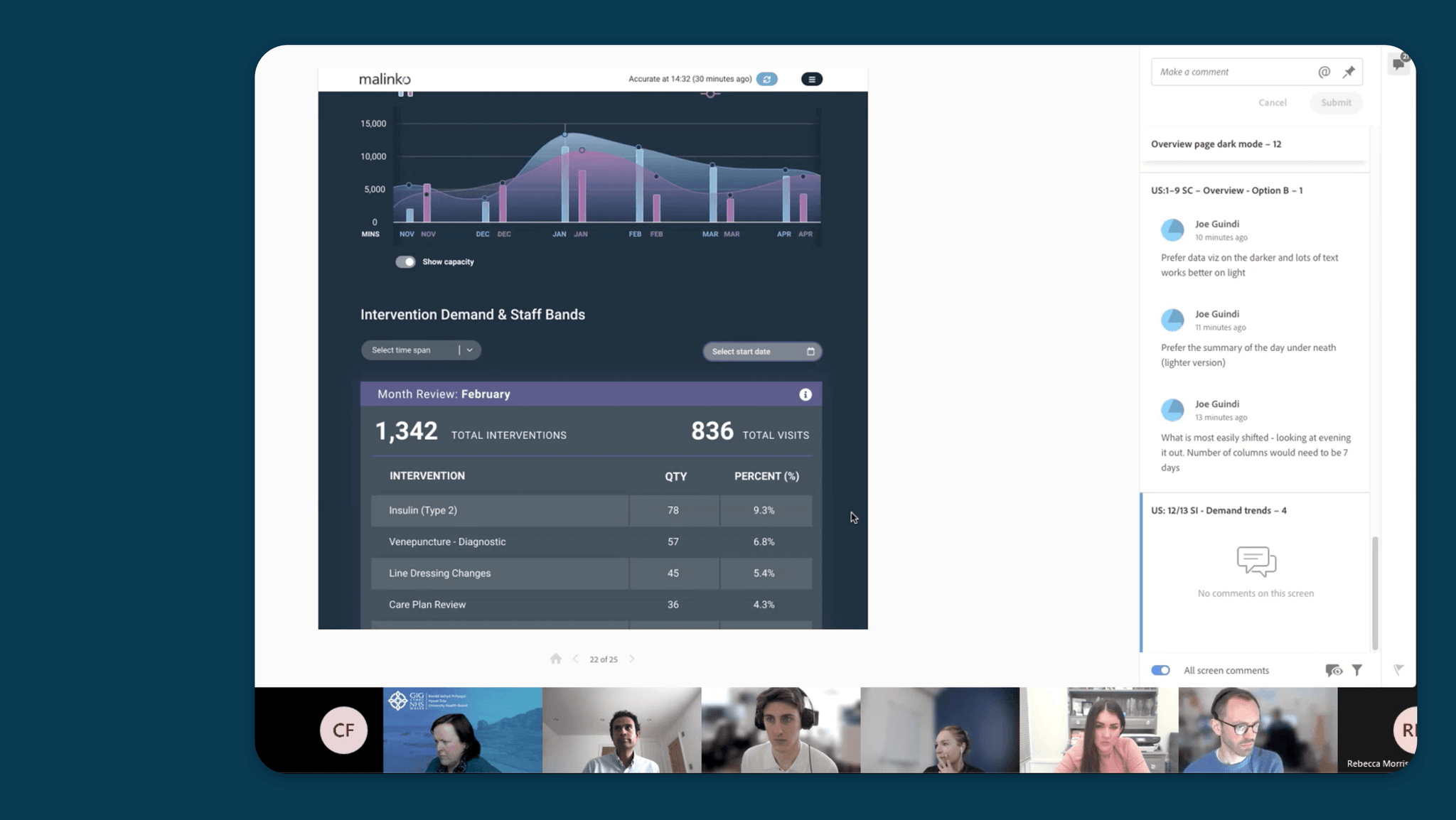Screen dimensions: 1456x820
Task: Toggle the Show capacity switch
Action: tap(405, 261)
